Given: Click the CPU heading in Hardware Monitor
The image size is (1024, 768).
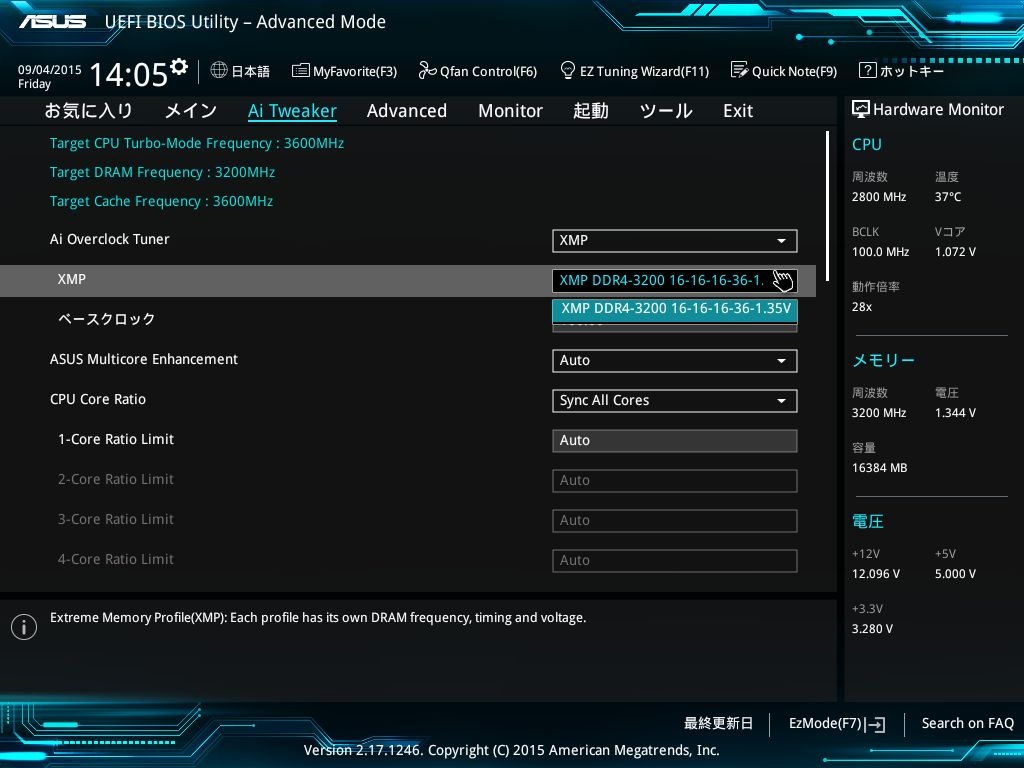Looking at the screenshot, I should click(x=867, y=144).
